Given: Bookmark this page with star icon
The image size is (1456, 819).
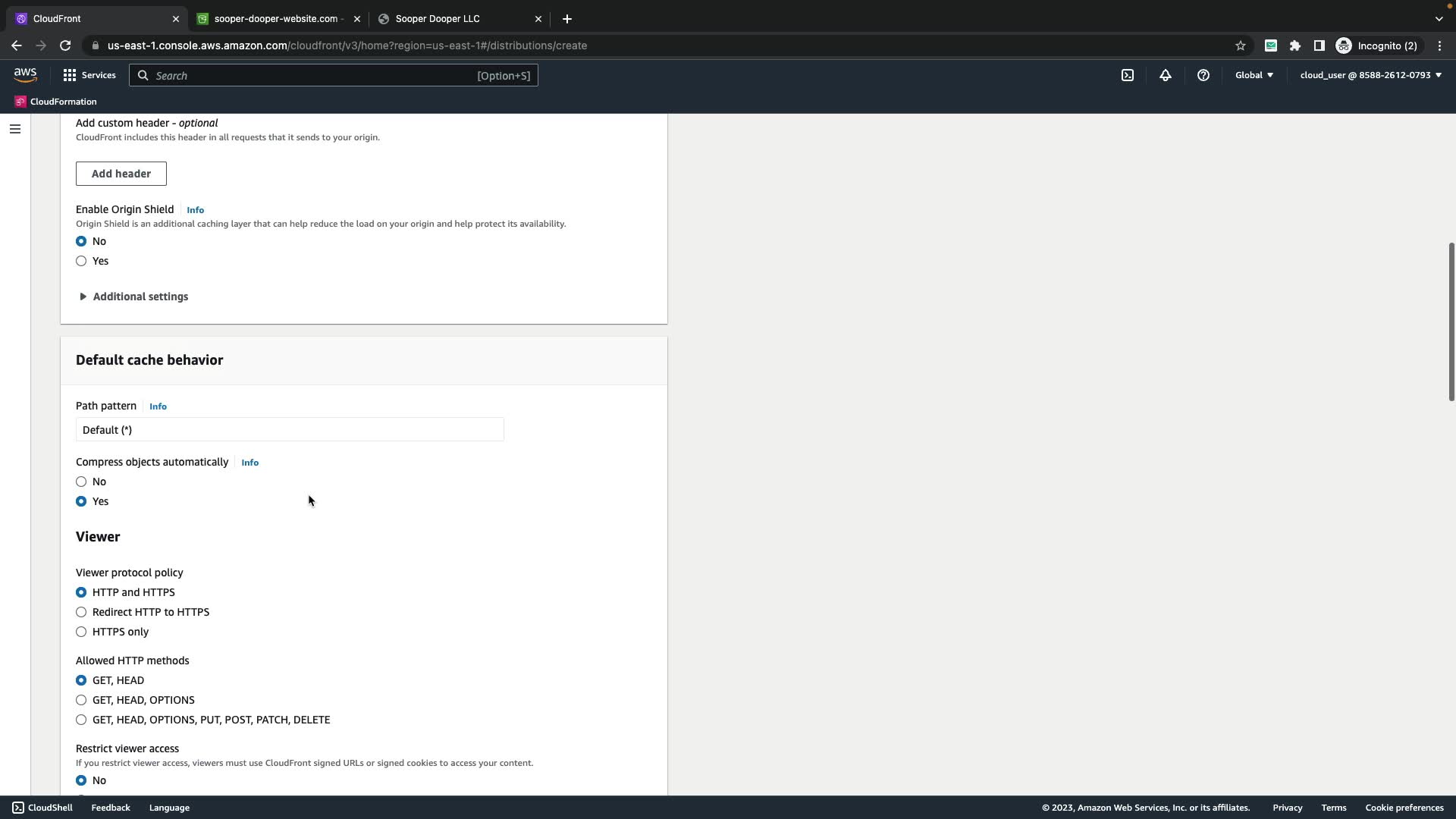Looking at the screenshot, I should pos(1241,45).
